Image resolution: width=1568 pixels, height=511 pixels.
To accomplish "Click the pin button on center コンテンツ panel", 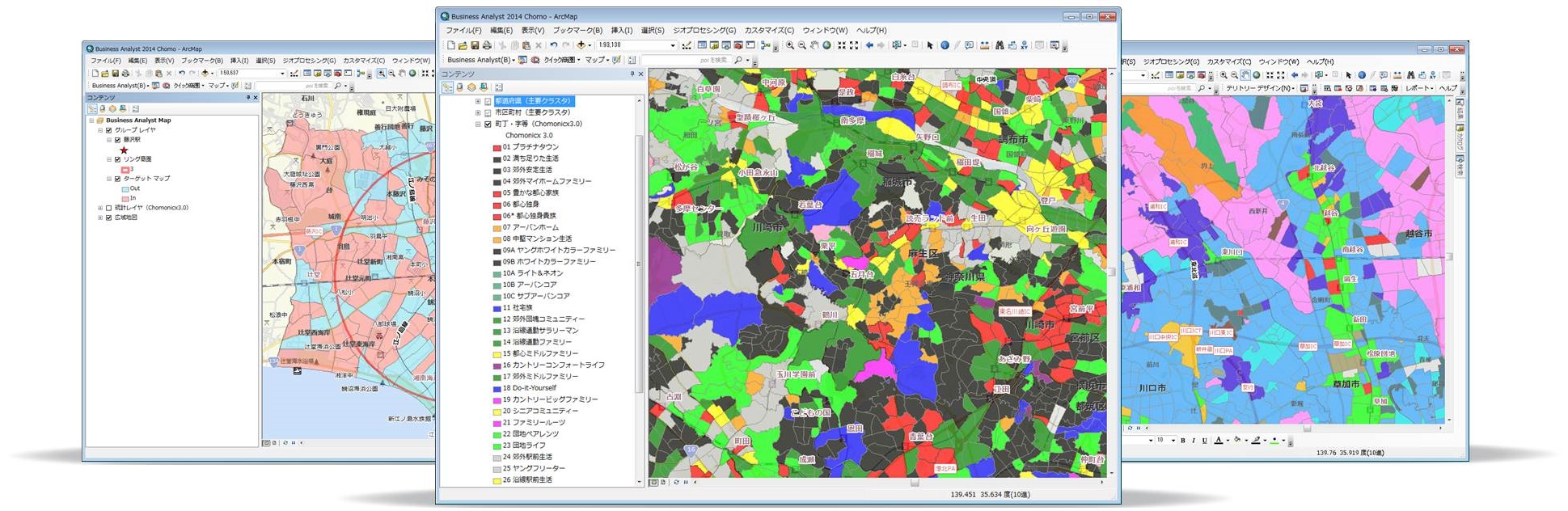I will [632, 74].
